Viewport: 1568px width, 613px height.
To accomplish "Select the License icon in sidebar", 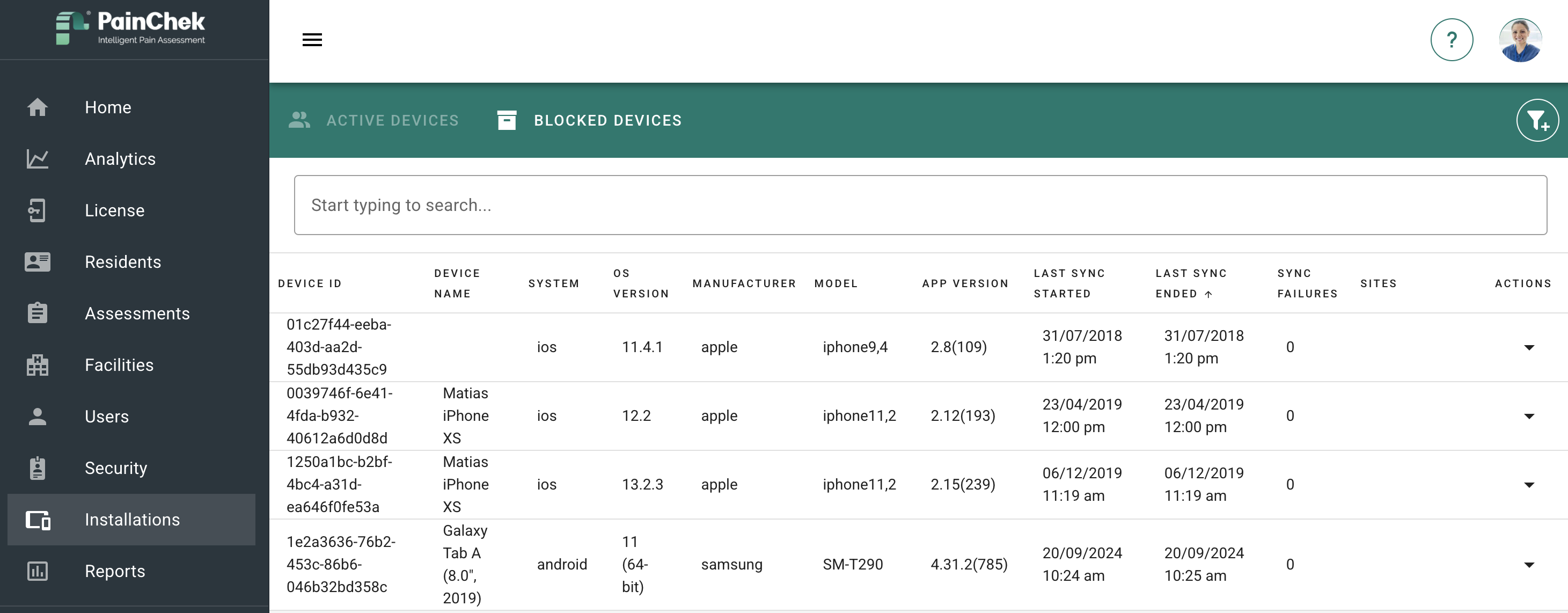I will pos(38,210).
